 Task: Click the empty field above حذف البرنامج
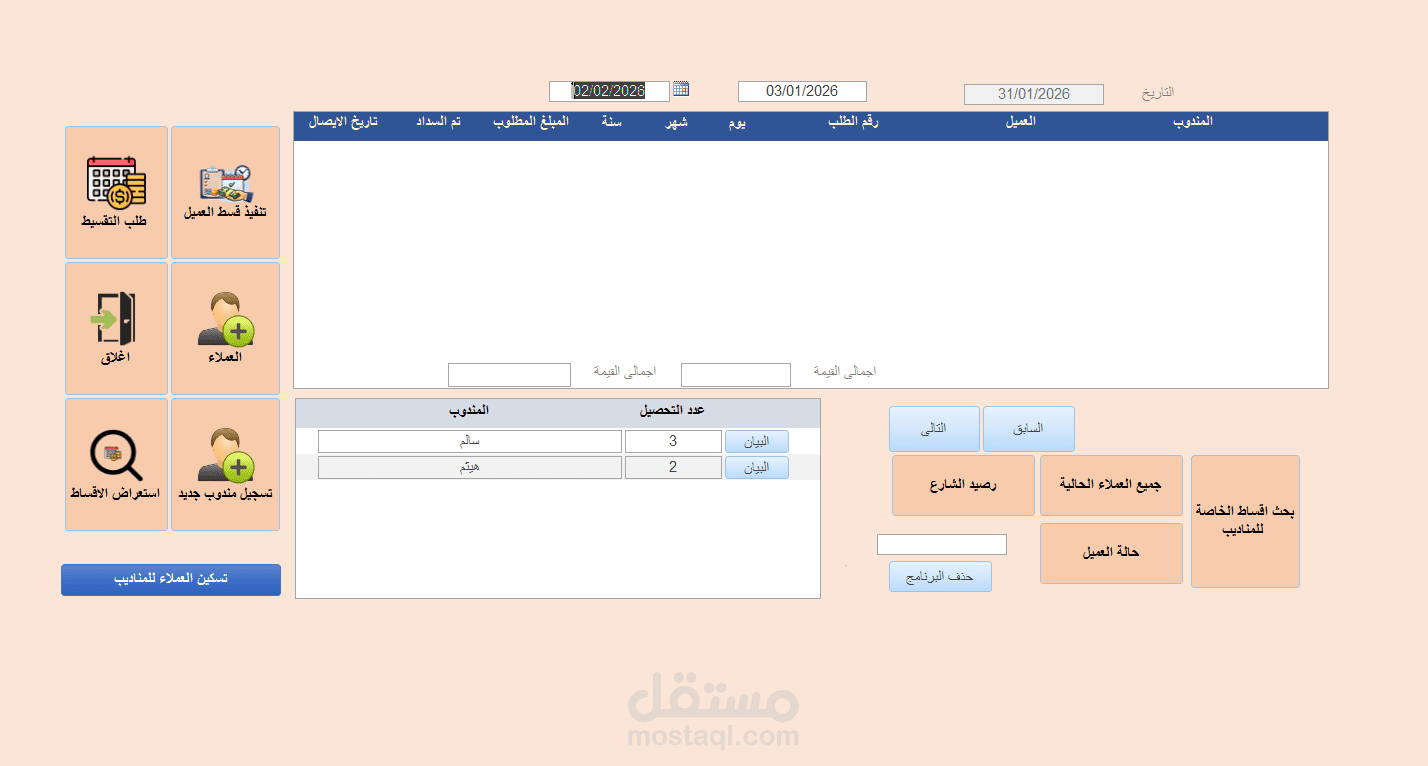(x=942, y=544)
